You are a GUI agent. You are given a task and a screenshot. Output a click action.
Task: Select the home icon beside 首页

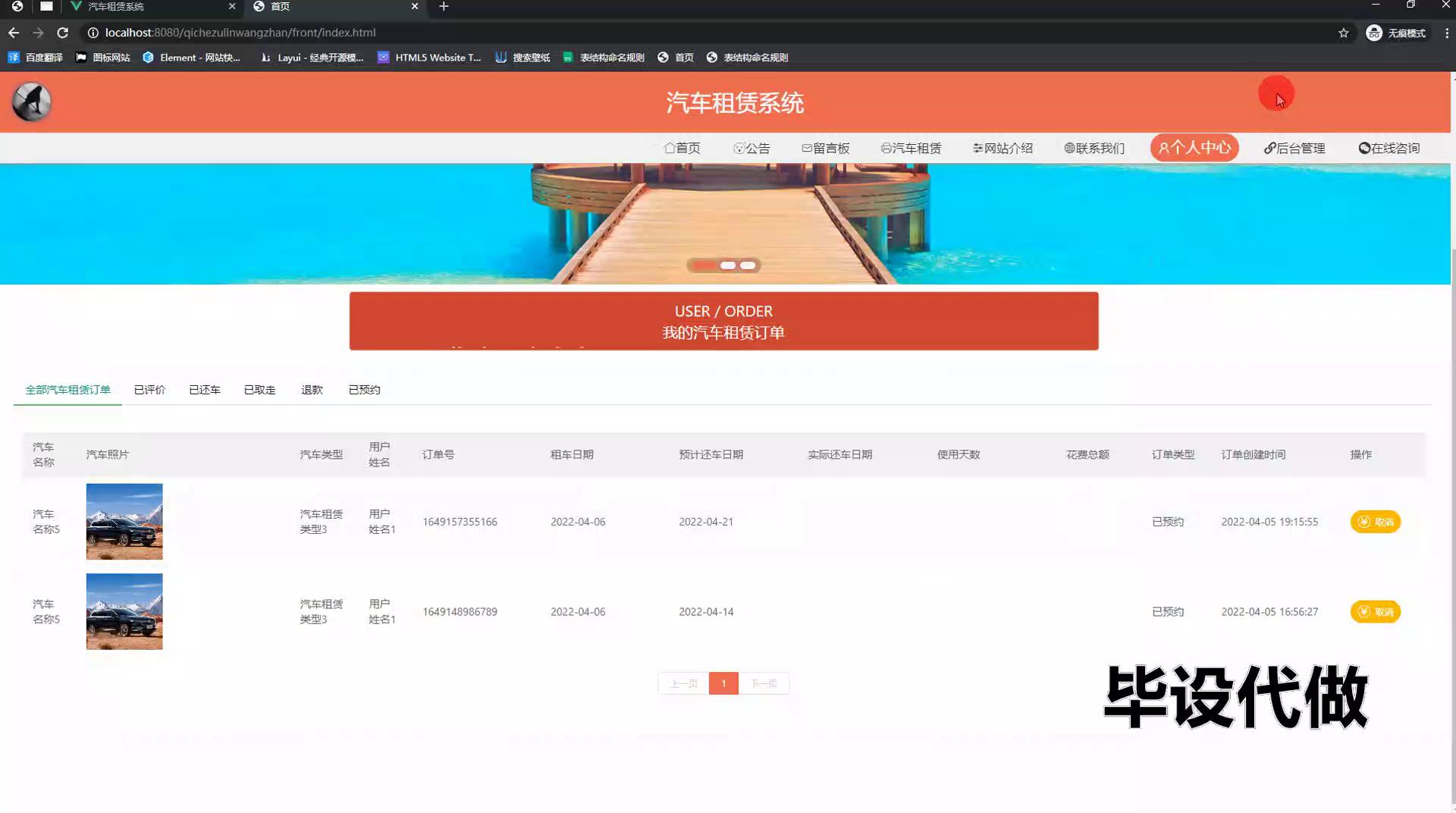[x=670, y=148]
